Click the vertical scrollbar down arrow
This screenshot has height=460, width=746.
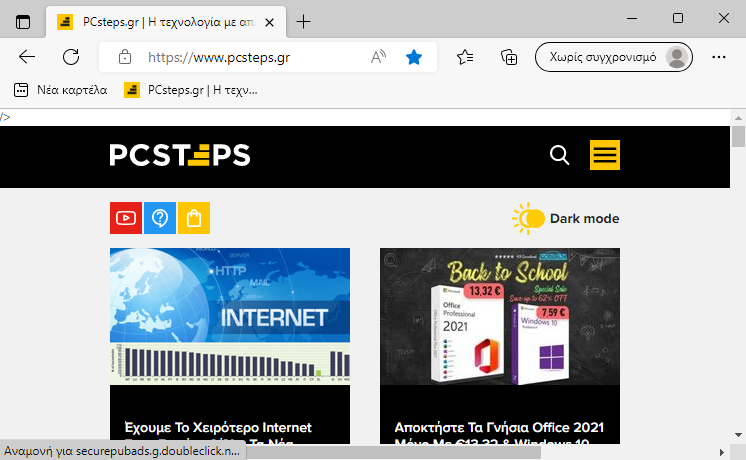738,435
